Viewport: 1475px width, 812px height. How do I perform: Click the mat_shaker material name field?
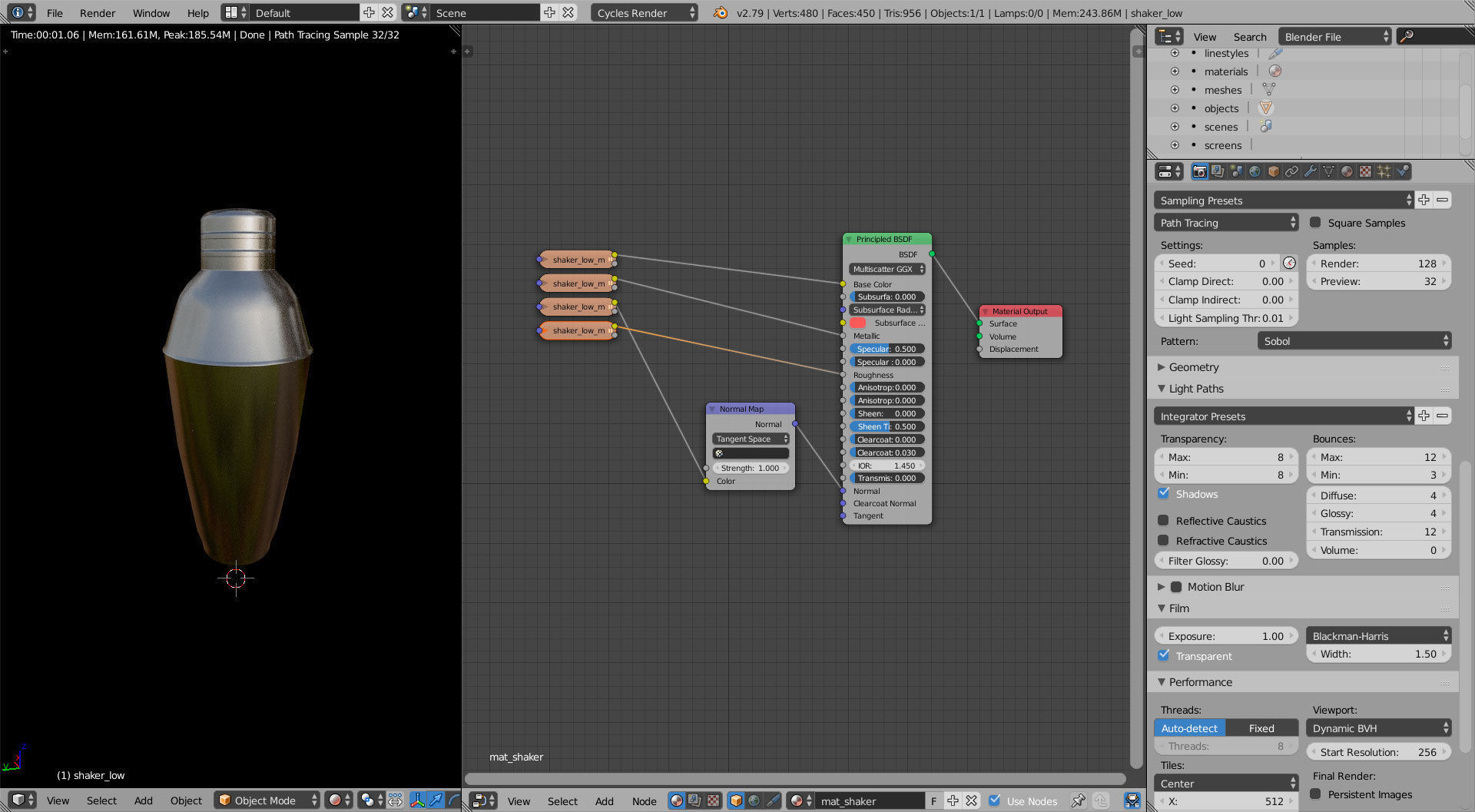click(870, 801)
